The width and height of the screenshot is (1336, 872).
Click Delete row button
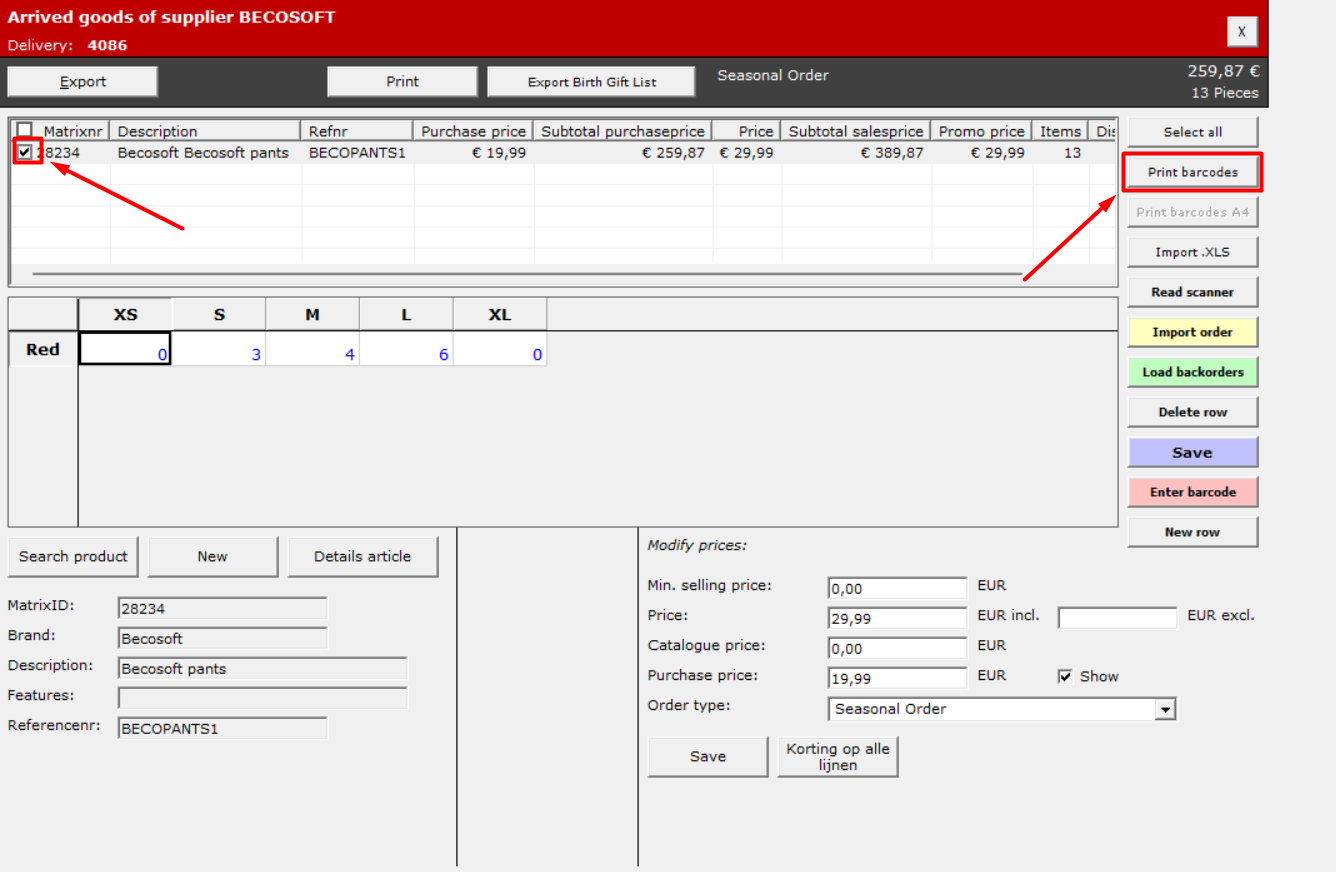[x=1192, y=412]
